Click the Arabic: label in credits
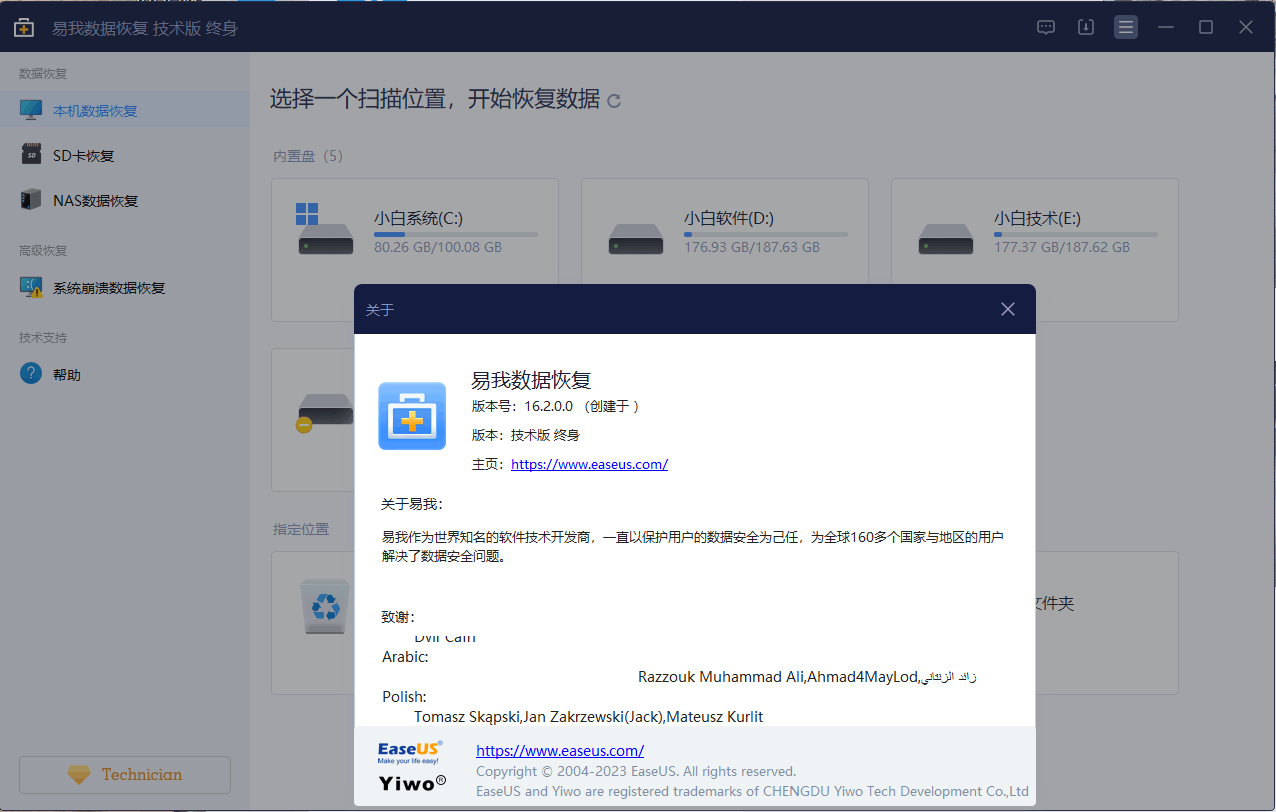This screenshot has width=1276, height=812. (x=405, y=657)
